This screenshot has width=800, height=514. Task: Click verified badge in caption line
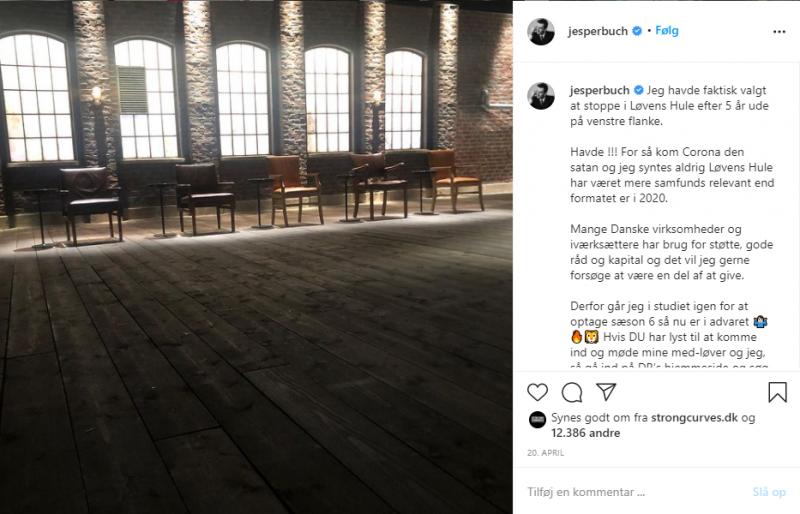tap(638, 90)
